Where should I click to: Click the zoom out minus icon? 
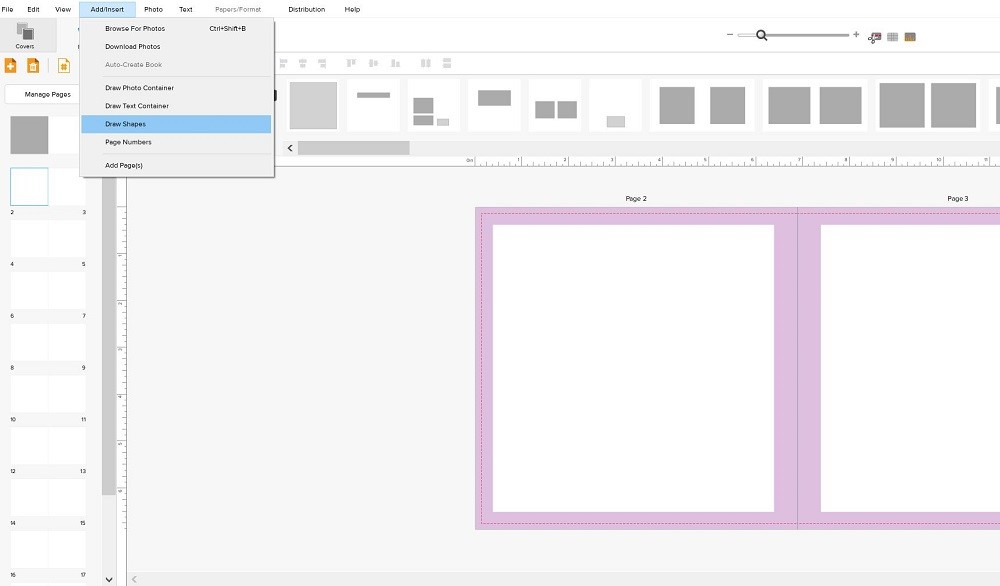(728, 34)
